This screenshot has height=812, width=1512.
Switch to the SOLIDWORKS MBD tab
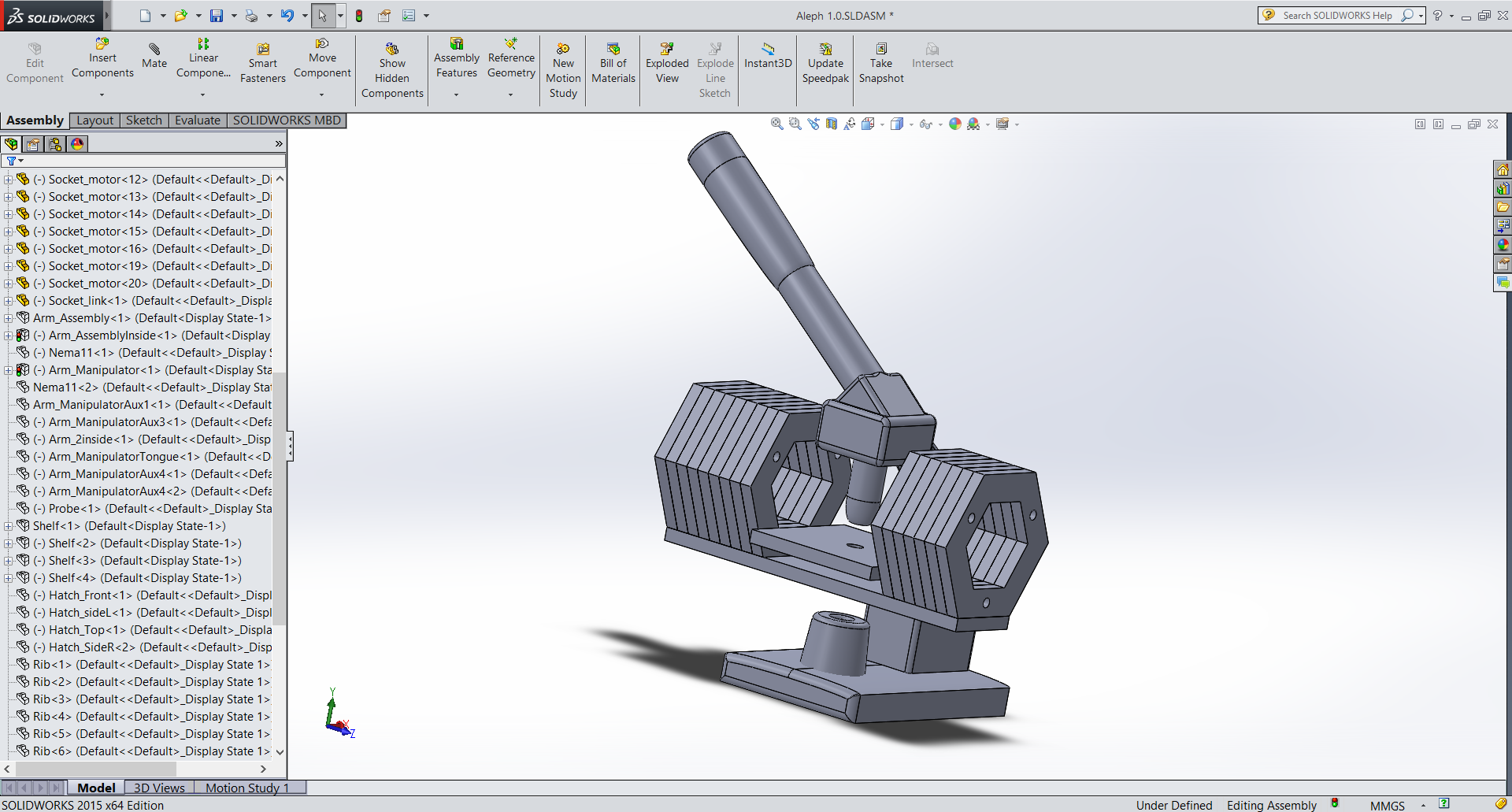[x=287, y=121]
